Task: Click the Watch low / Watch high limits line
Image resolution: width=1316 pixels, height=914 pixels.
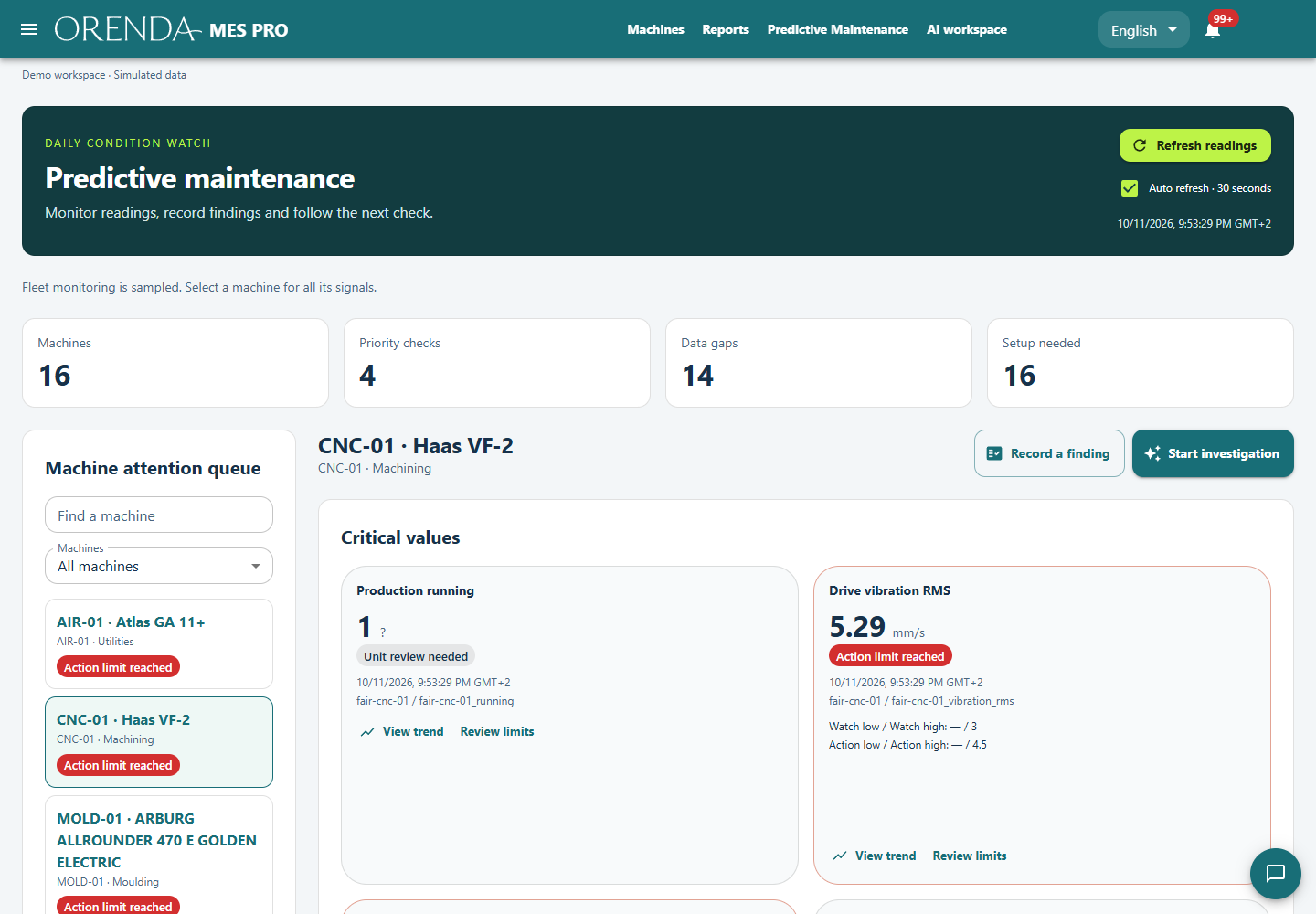Action: click(x=903, y=727)
